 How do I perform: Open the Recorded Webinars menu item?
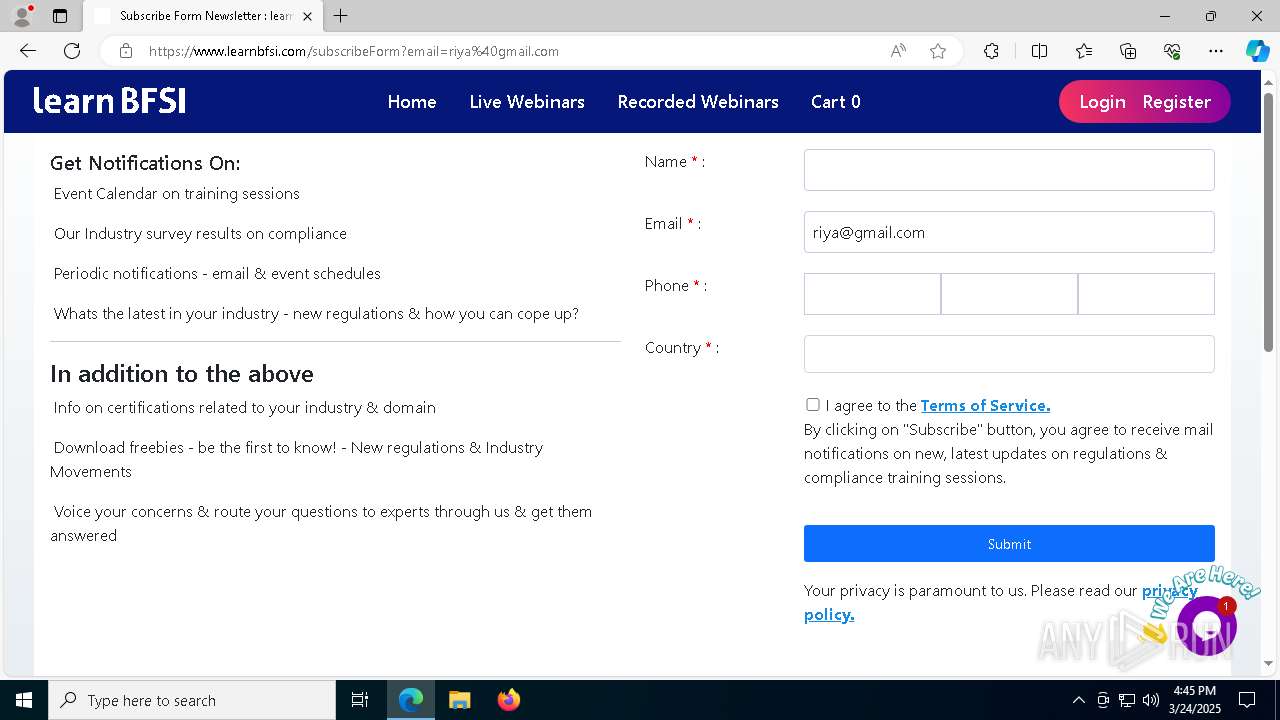click(x=698, y=102)
